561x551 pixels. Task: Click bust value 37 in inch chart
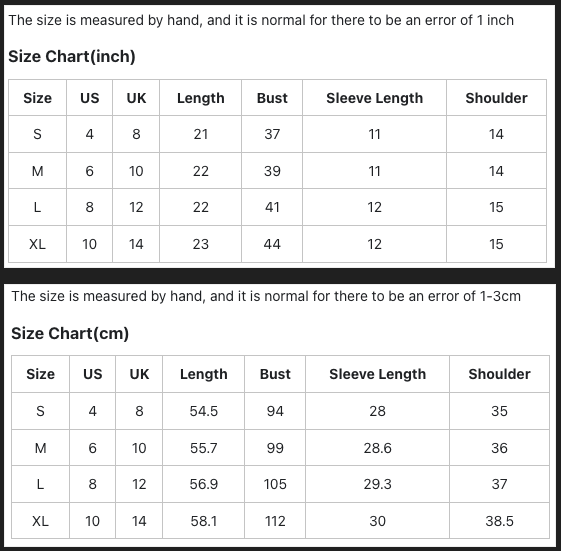tap(272, 135)
